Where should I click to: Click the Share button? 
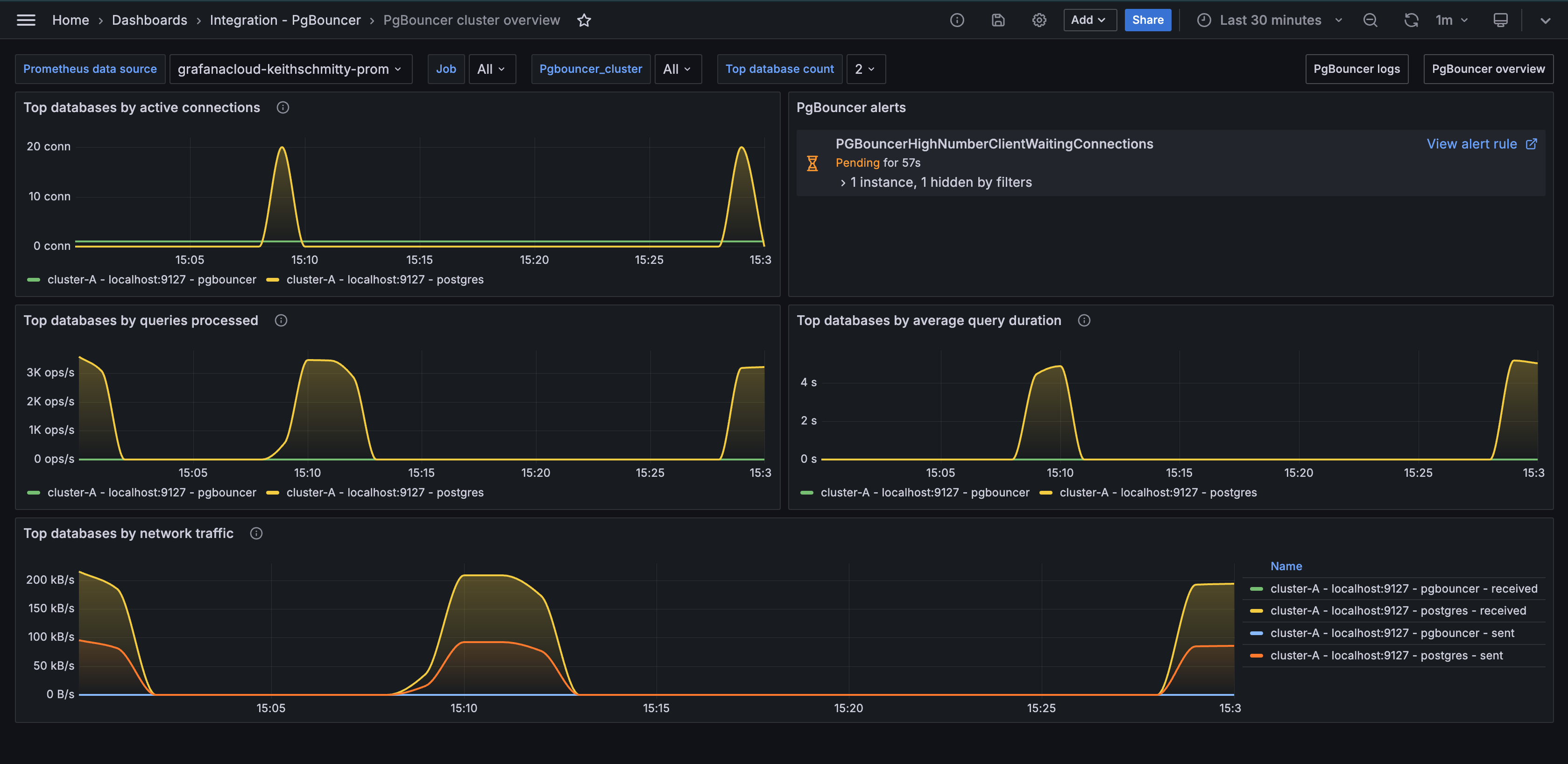click(x=1147, y=20)
